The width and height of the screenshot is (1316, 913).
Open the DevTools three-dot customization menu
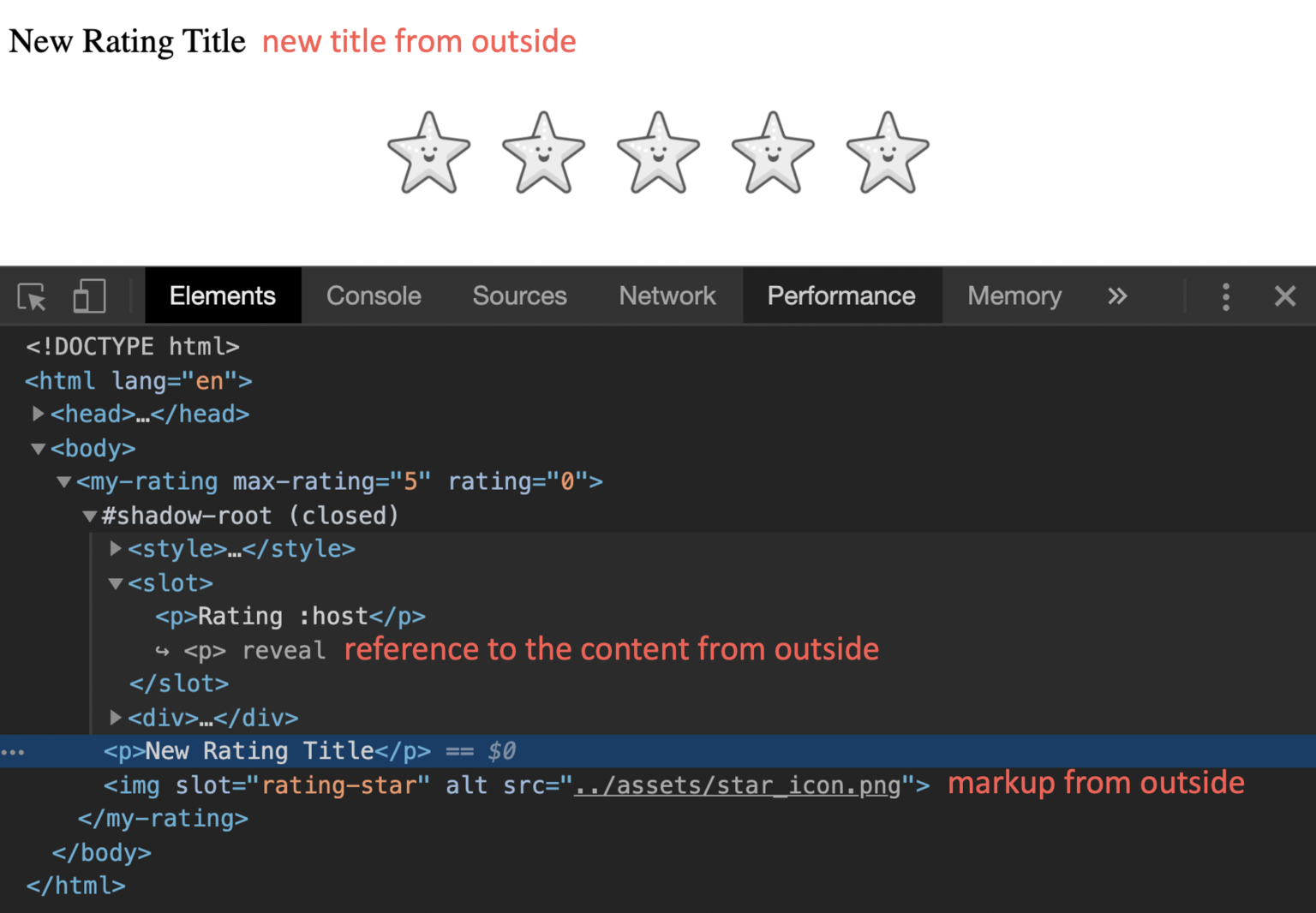pyautogui.click(x=1227, y=295)
